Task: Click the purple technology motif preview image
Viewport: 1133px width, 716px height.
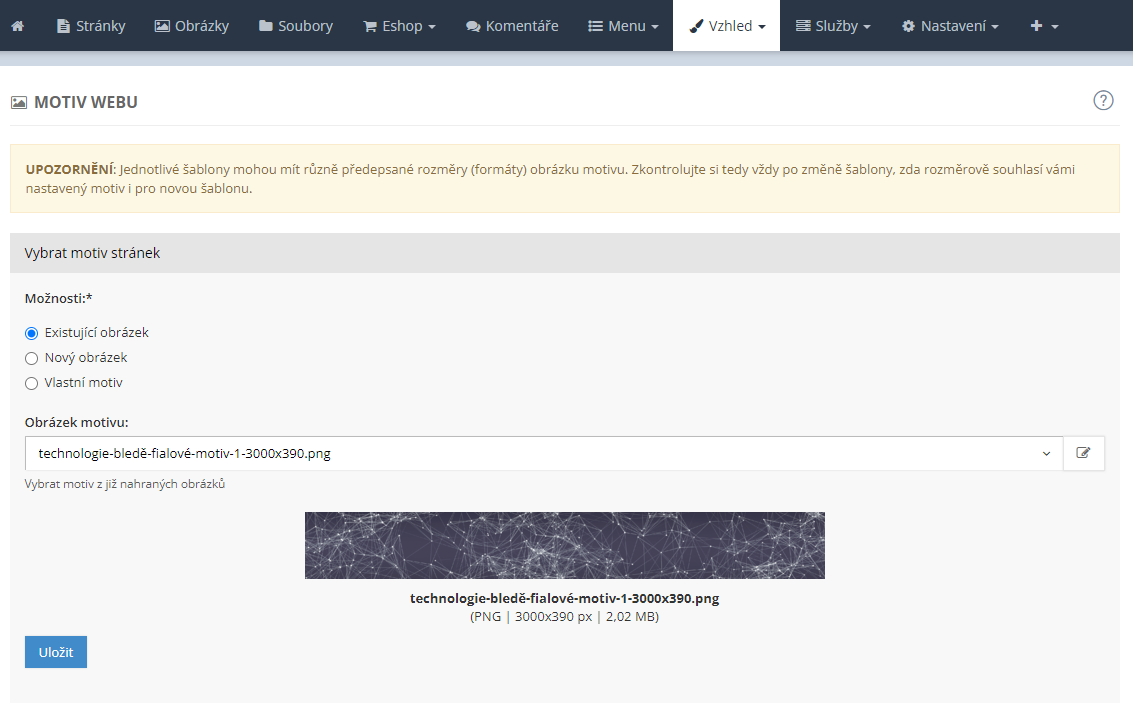Action: tap(564, 545)
